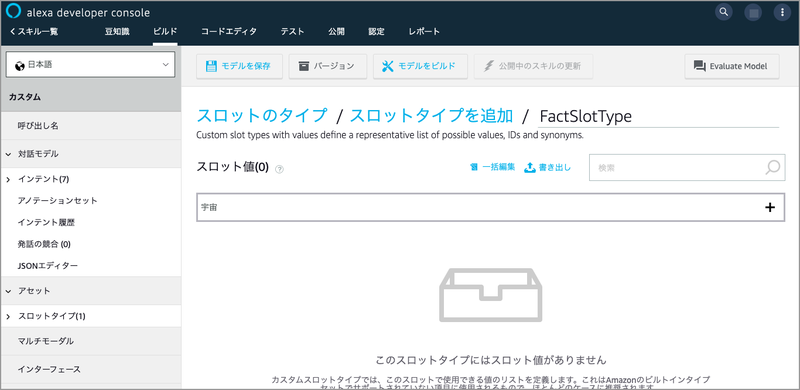Open the user profile square icon

(x=753, y=12)
